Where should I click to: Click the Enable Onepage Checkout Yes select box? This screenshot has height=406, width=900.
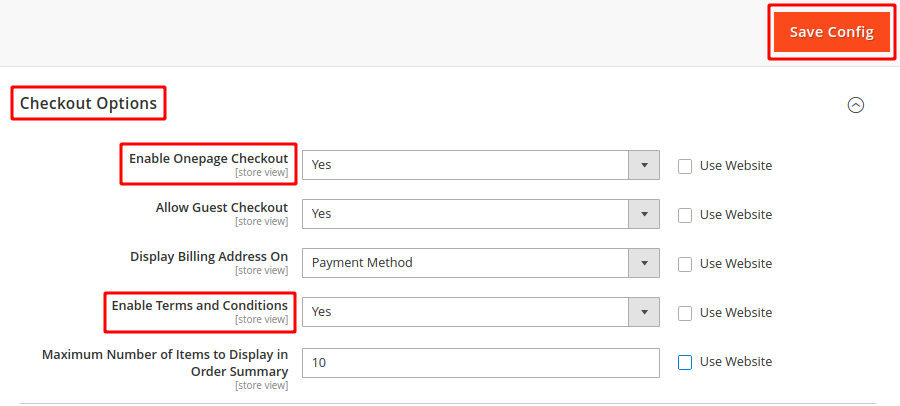(481, 165)
